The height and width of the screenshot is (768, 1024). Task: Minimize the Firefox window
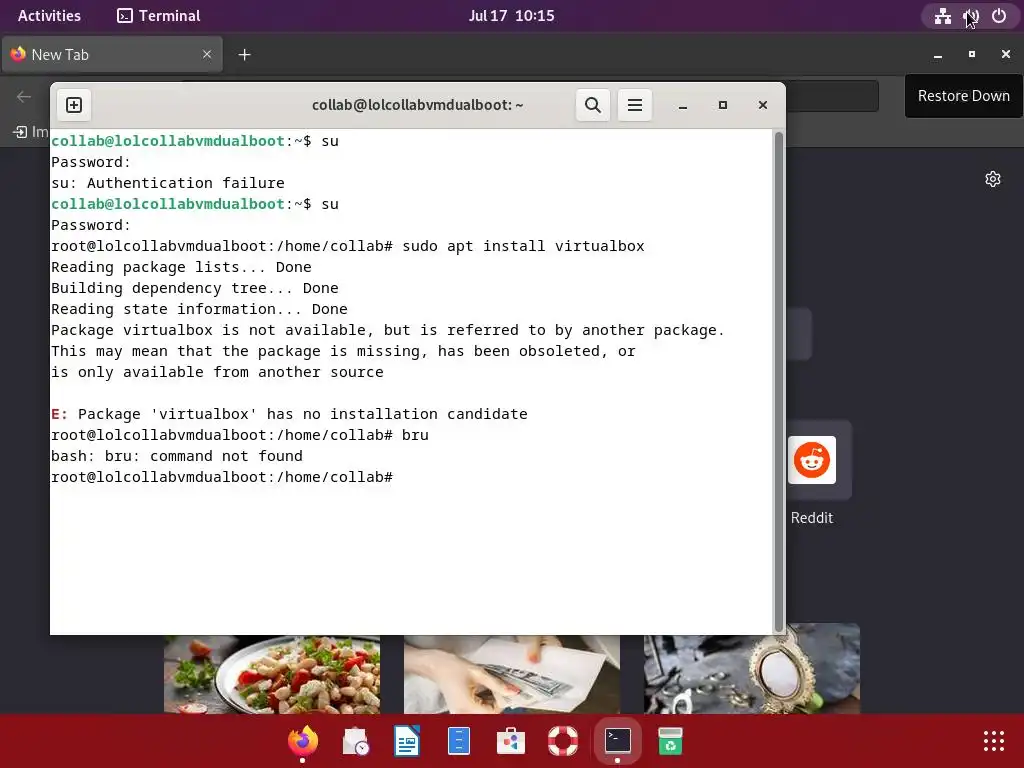pos(938,55)
